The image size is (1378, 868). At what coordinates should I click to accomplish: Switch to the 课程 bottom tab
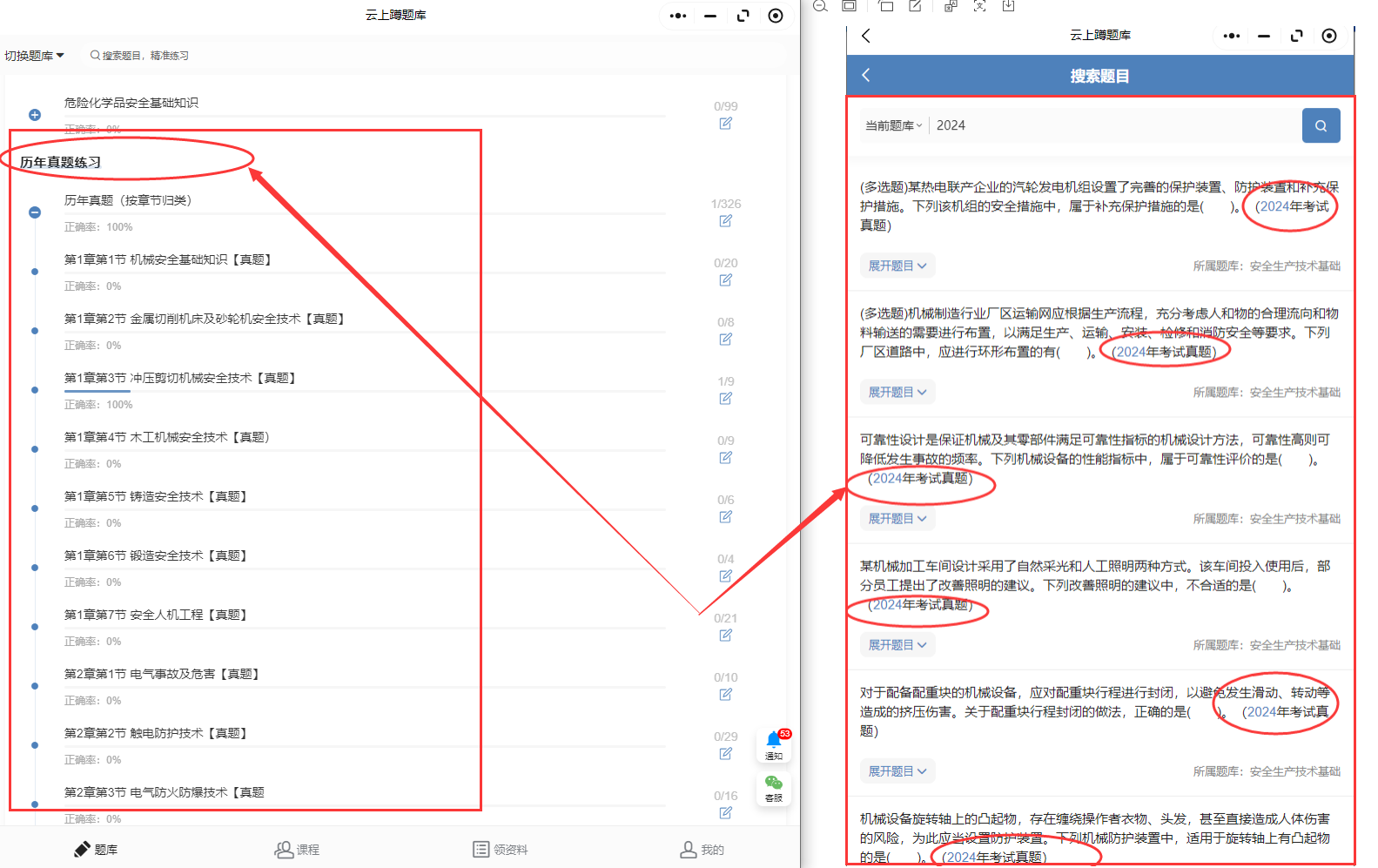[297, 849]
